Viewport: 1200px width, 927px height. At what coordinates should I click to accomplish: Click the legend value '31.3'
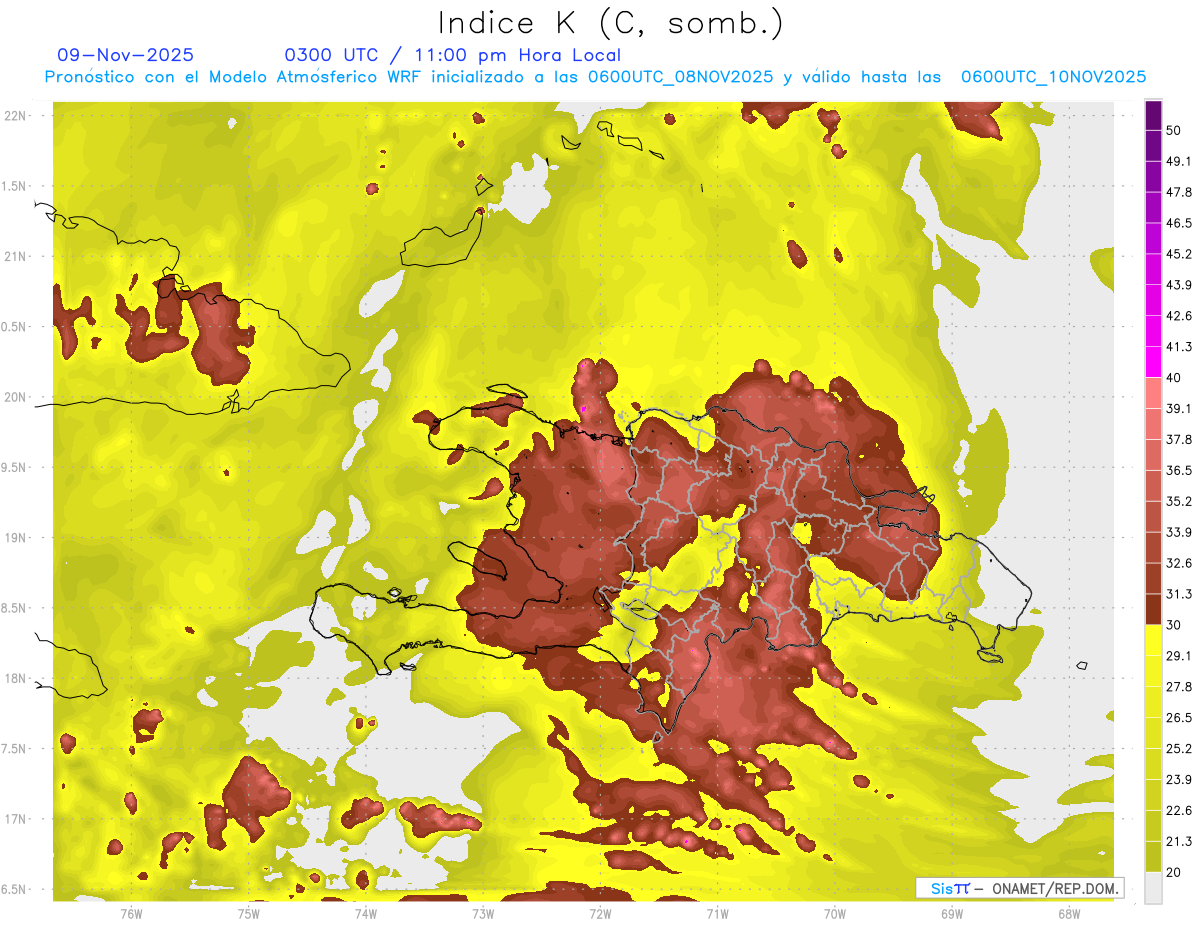(1178, 594)
